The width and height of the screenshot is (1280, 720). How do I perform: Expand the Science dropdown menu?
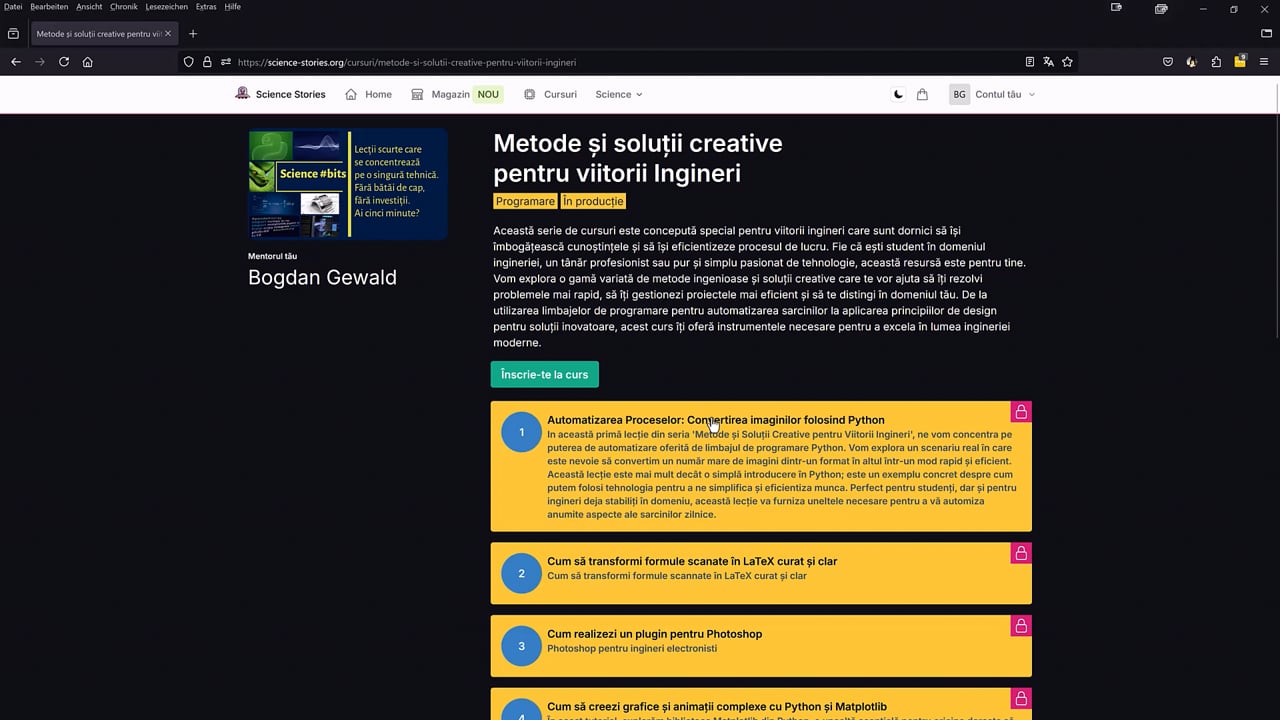click(x=619, y=94)
